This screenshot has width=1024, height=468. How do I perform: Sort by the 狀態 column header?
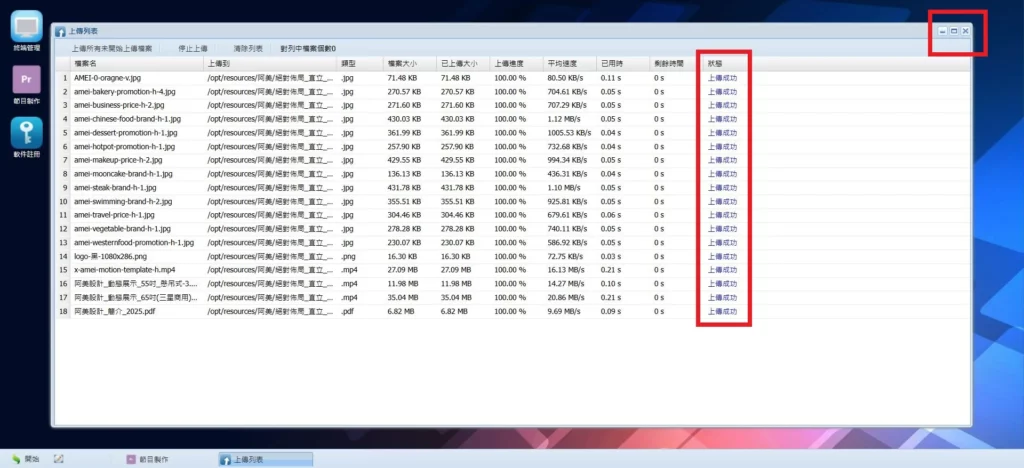coord(714,63)
